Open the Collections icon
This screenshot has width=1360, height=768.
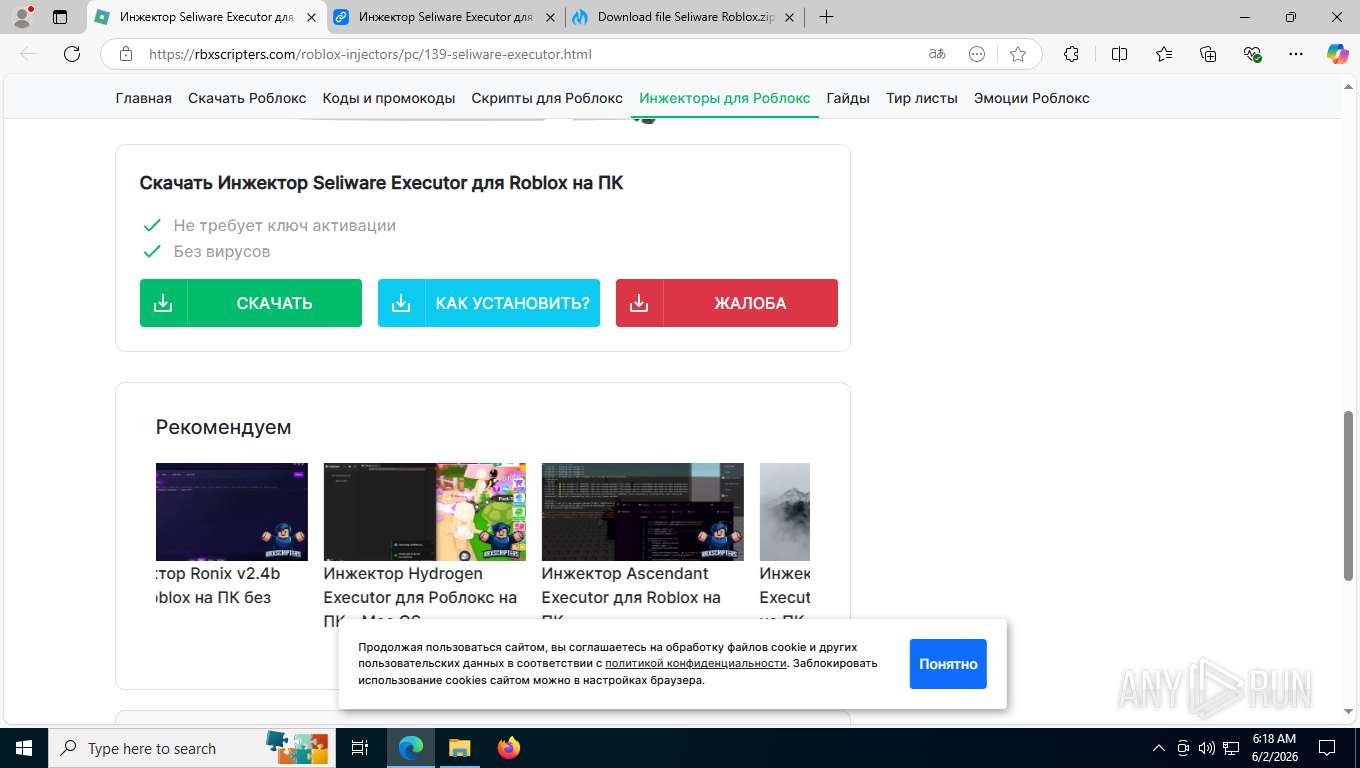point(1208,54)
